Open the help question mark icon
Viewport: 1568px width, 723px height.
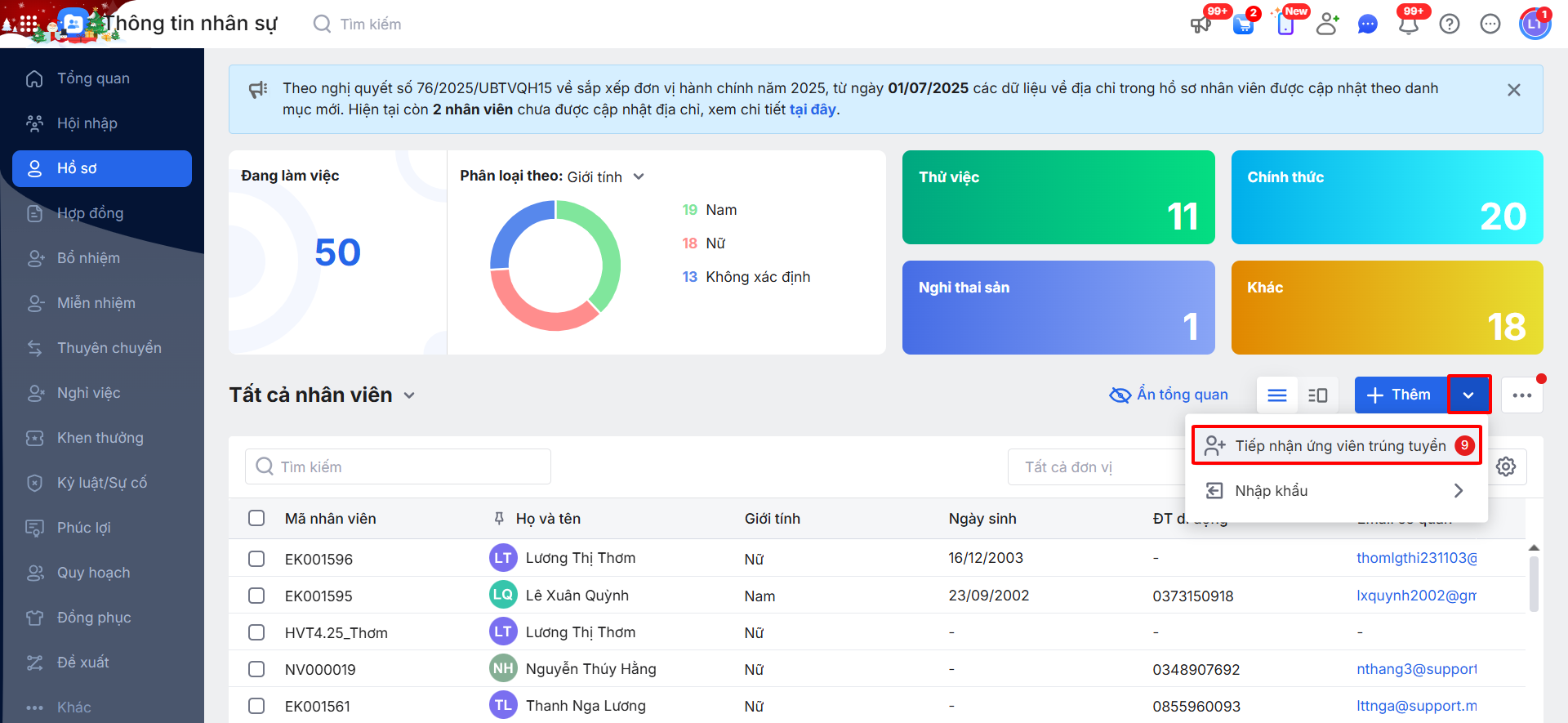[x=1450, y=24]
